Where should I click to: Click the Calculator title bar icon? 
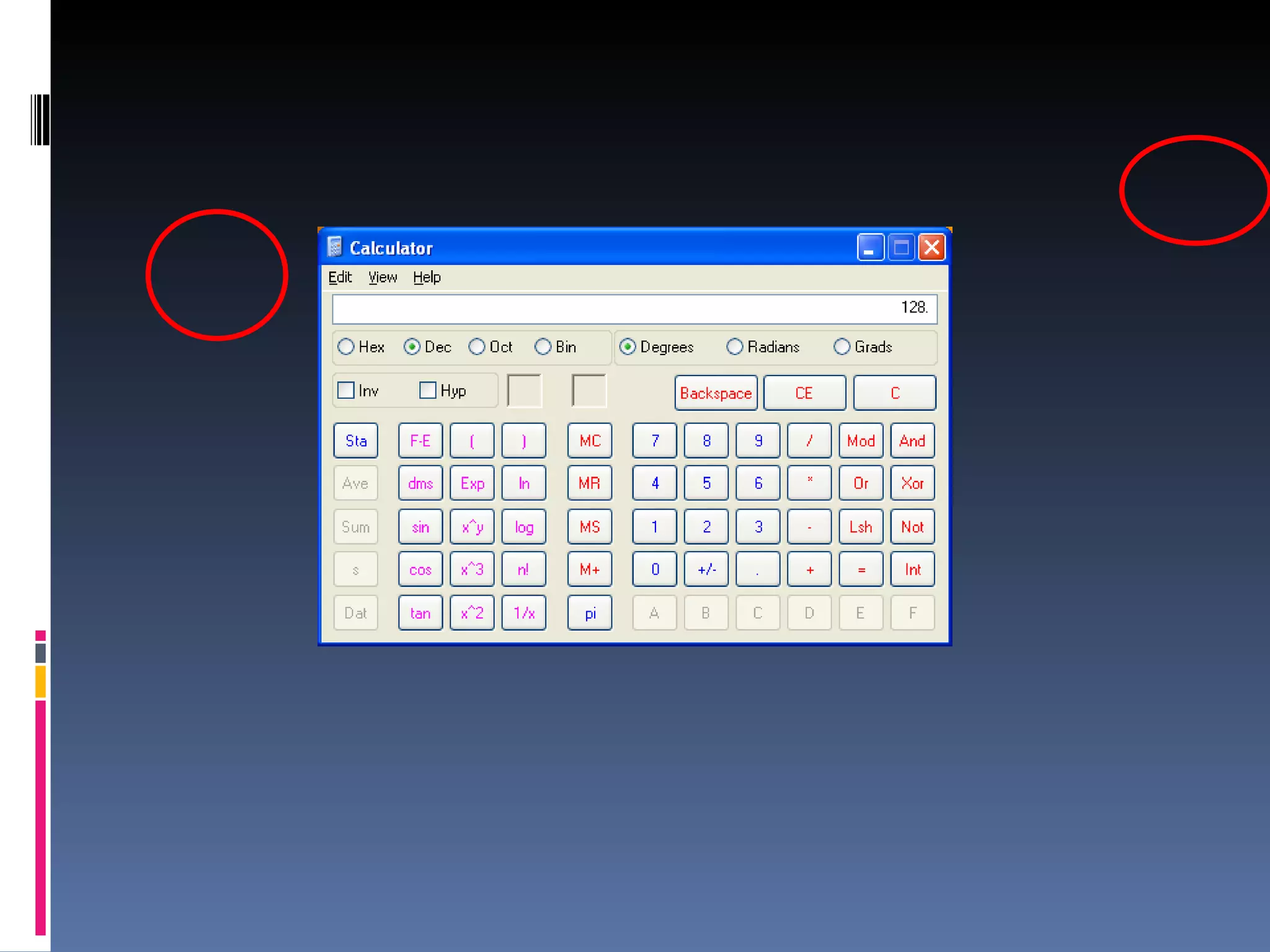[335, 247]
